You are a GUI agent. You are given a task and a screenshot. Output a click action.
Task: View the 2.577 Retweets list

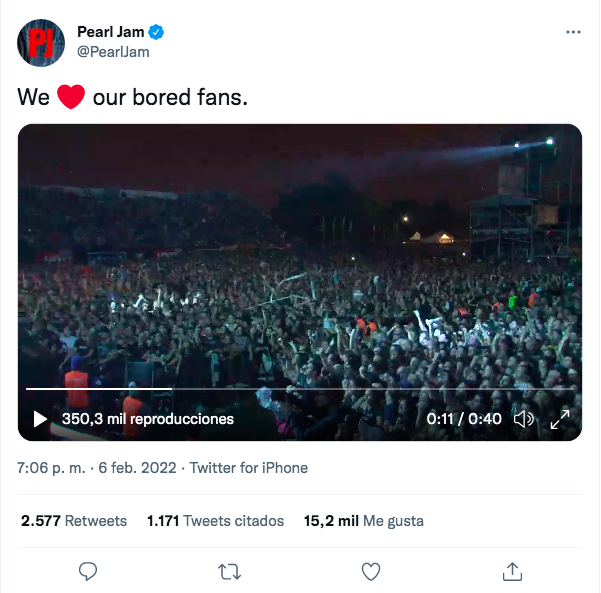point(74,521)
